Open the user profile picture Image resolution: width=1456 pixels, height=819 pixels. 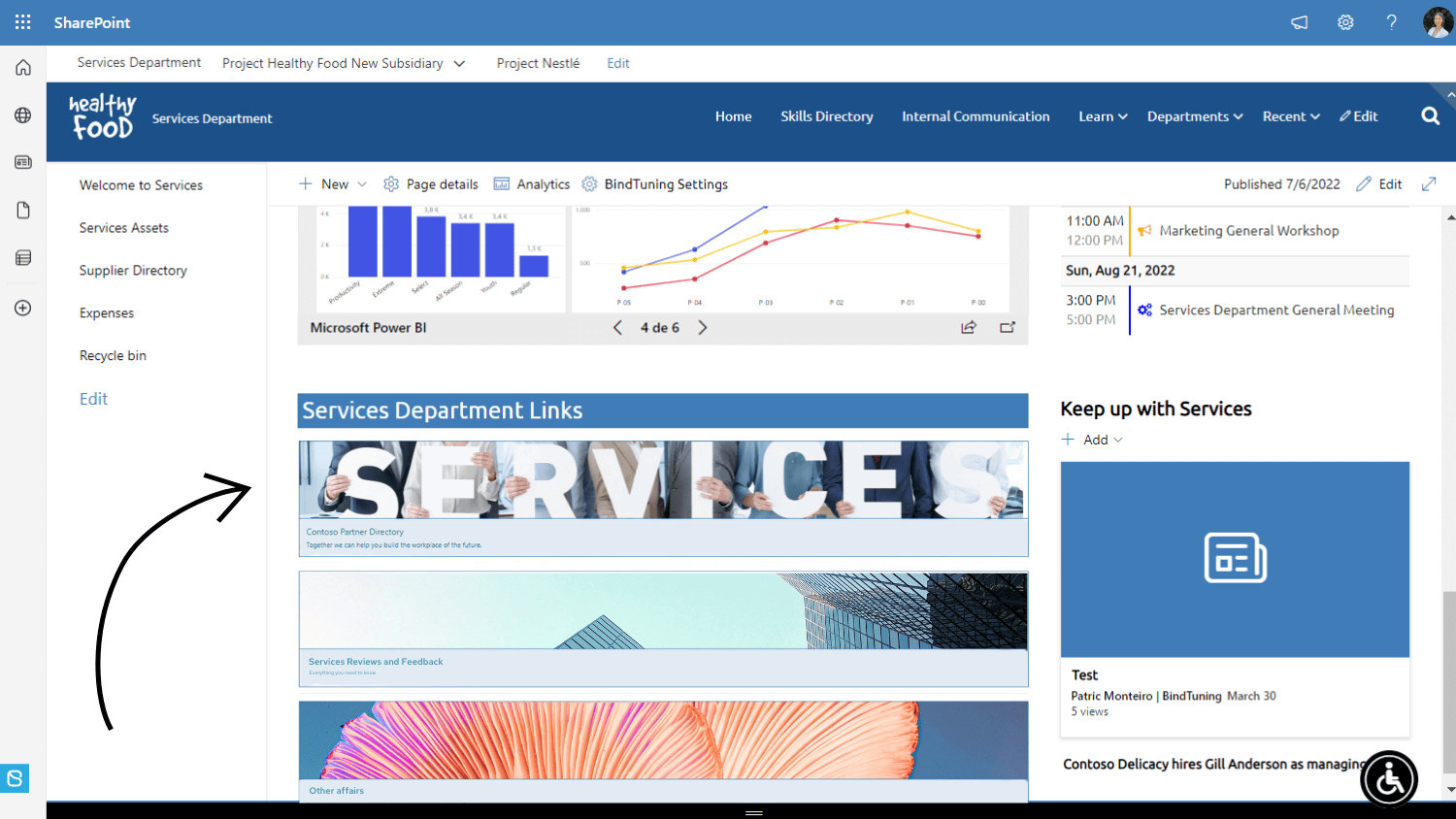point(1438,22)
